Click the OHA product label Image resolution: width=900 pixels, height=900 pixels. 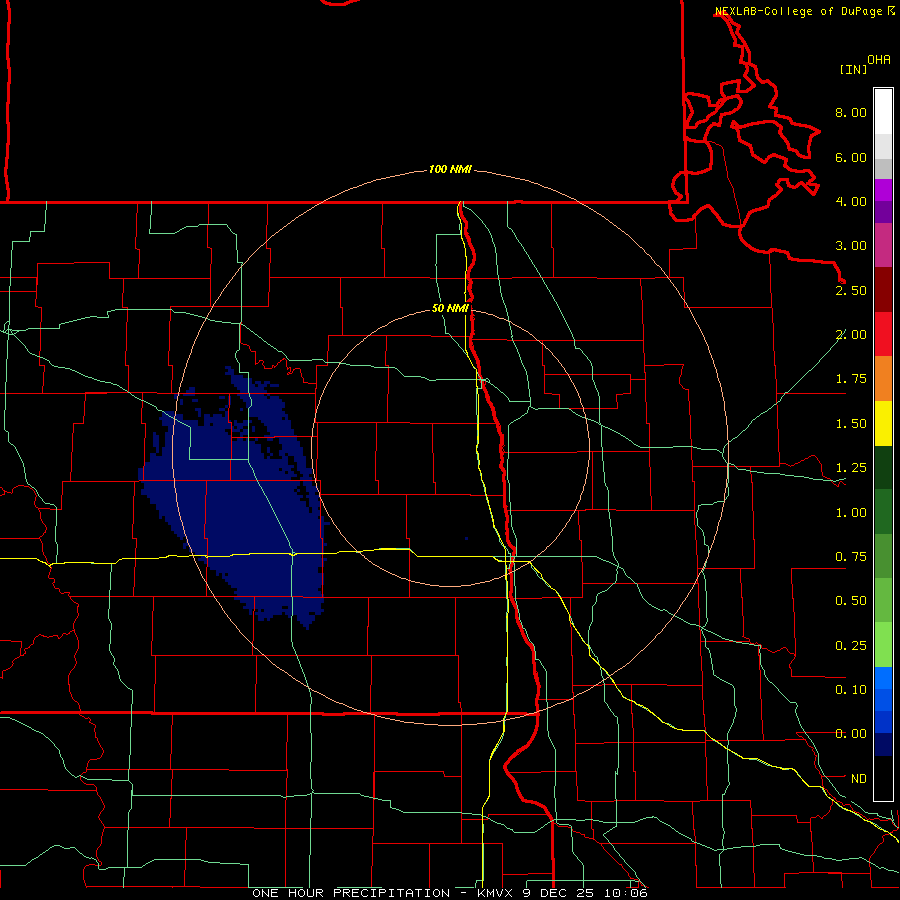[879, 60]
